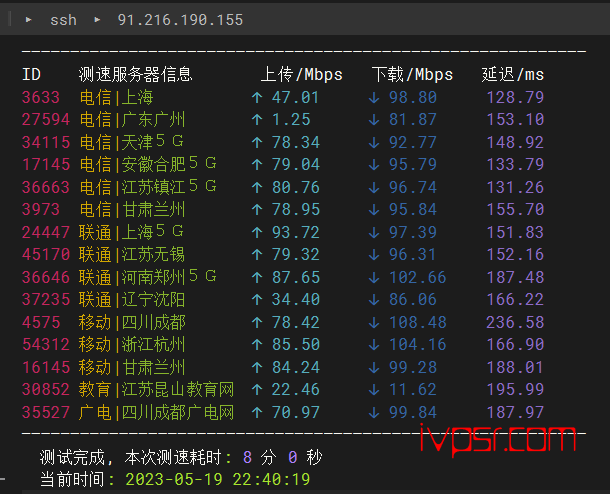
Task: Click server name 联通|上海5G
Action: (x=131, y=232)
